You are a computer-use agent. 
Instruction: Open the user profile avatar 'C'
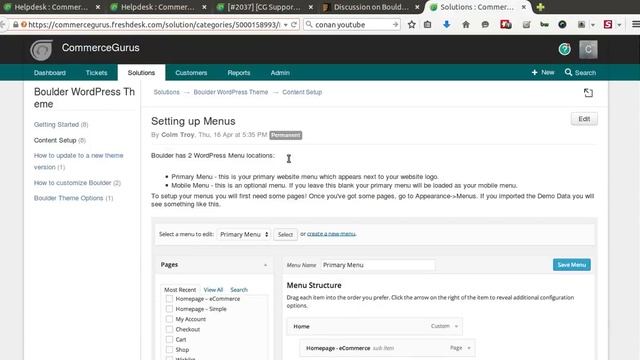coord(588,49)
